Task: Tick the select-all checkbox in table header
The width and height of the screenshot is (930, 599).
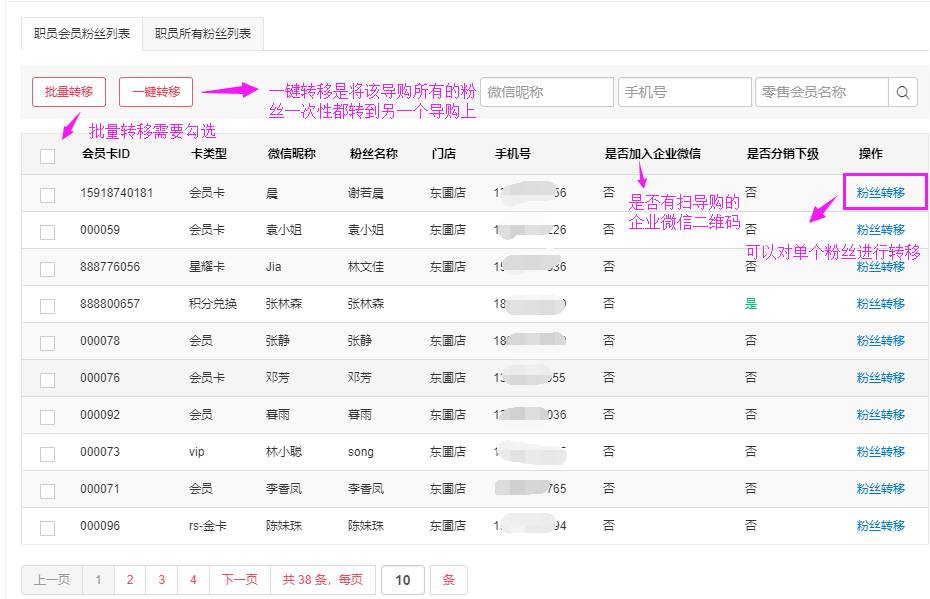Action: tap(47, 156)
